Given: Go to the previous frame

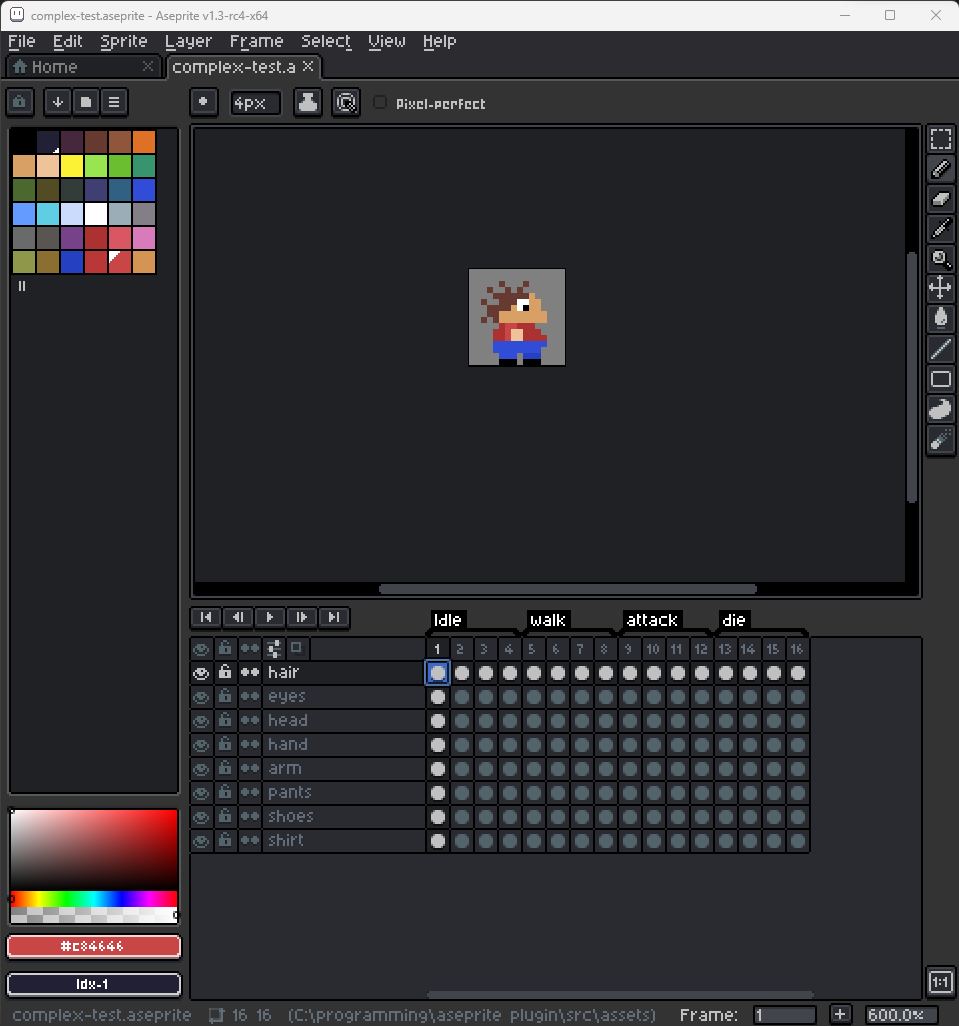Looking at the screenshot, I should click(x=238, y=617).
